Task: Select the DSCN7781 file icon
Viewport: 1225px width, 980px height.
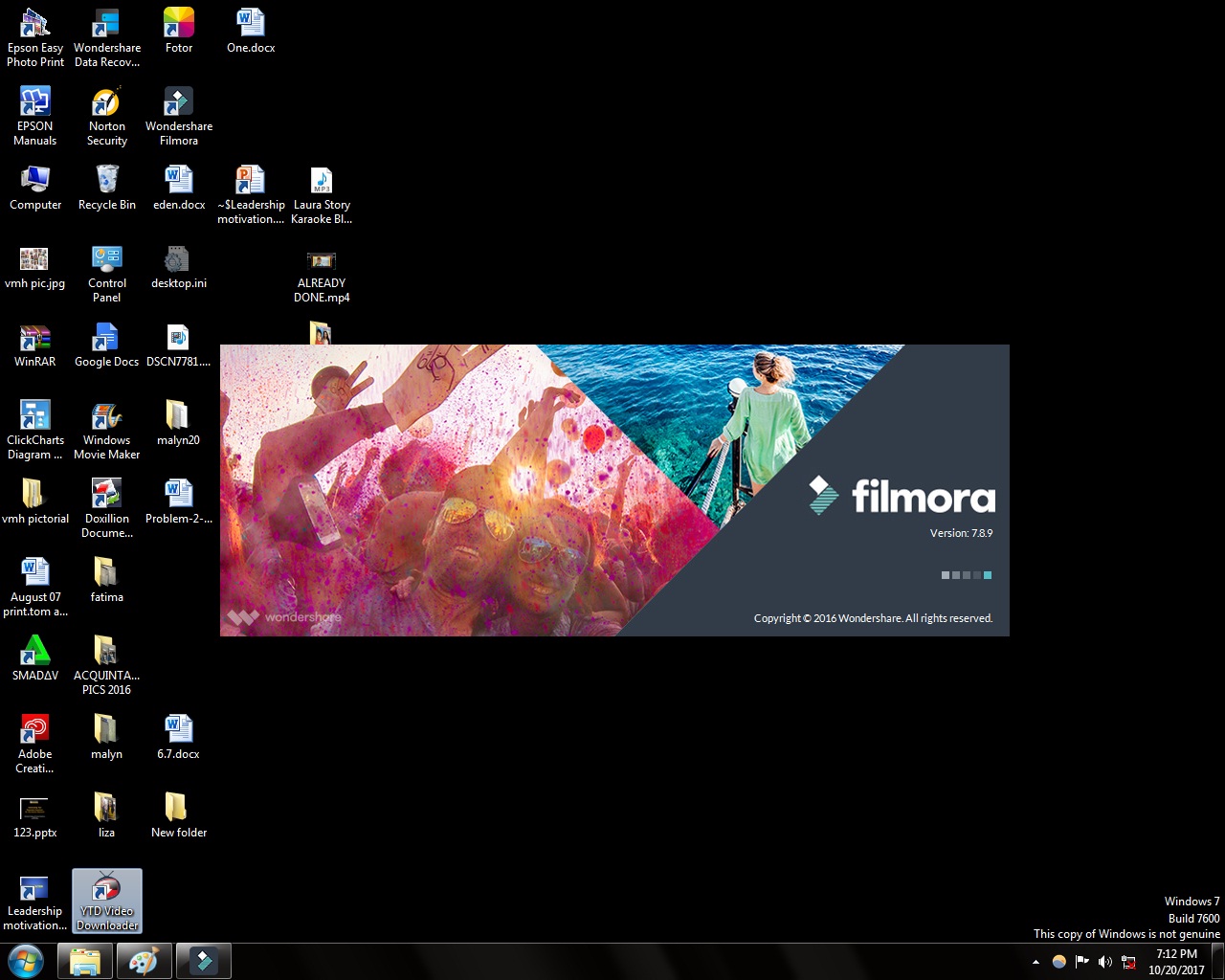Action: [x=179, y=345]
